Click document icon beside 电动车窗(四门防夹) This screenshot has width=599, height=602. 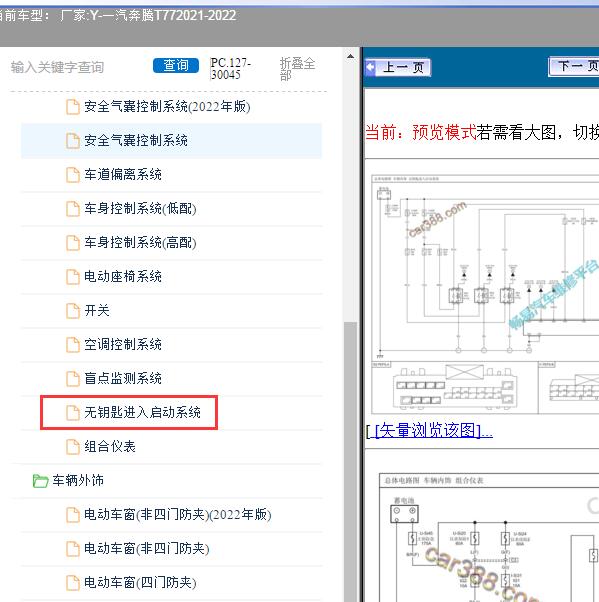point(72,582)
